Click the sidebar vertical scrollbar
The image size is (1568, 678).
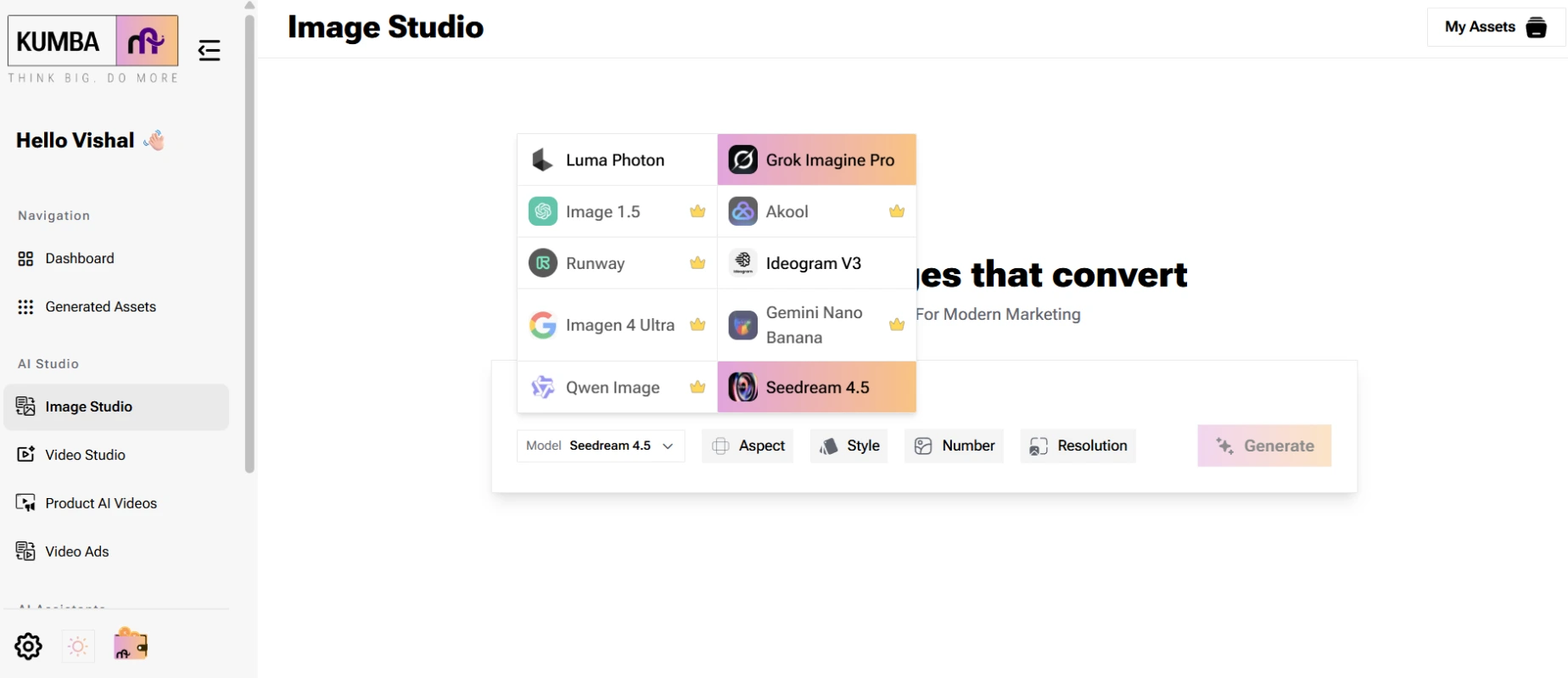[249, 242]
